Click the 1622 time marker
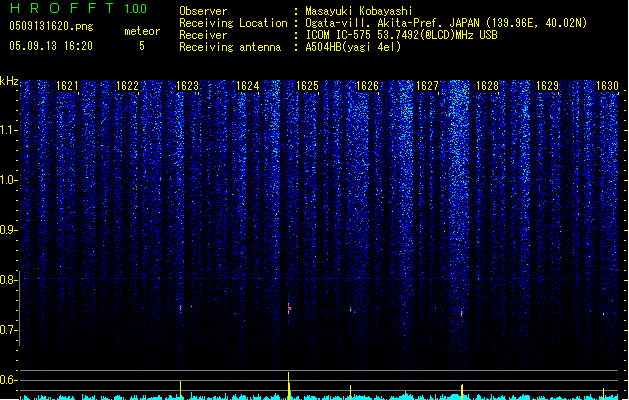The height and width of the screenshot is (400, 629). (127, 86)
